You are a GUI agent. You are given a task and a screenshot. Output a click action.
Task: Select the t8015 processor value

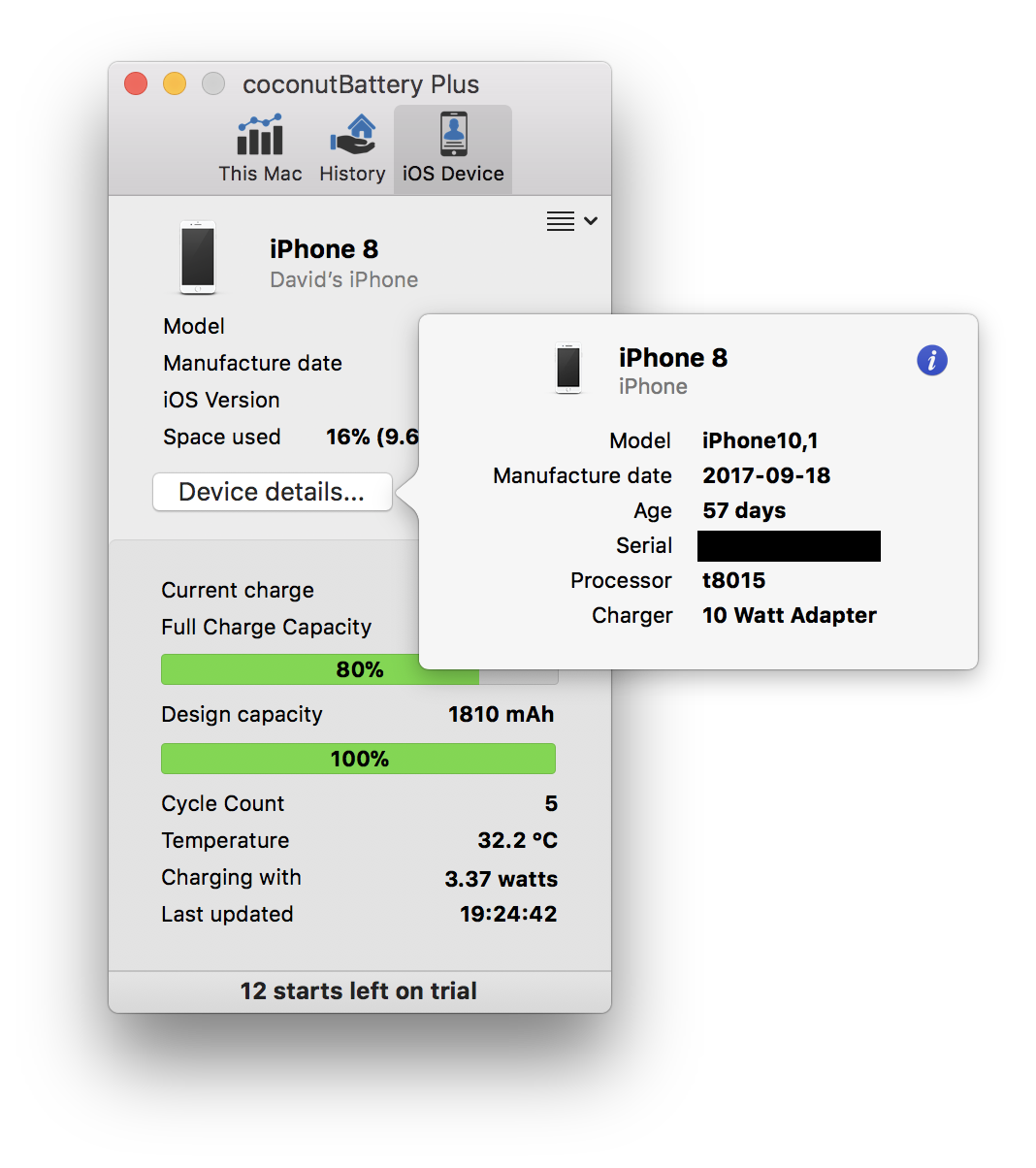(734, 580)
